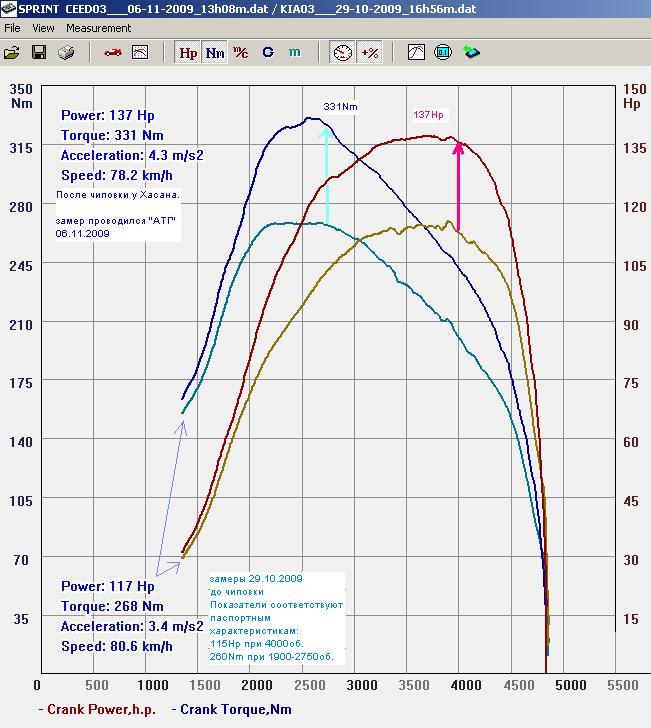Screen dimensions: 651x728
Task: Open the graph chart icon next to car
Action: click(140, 52)
